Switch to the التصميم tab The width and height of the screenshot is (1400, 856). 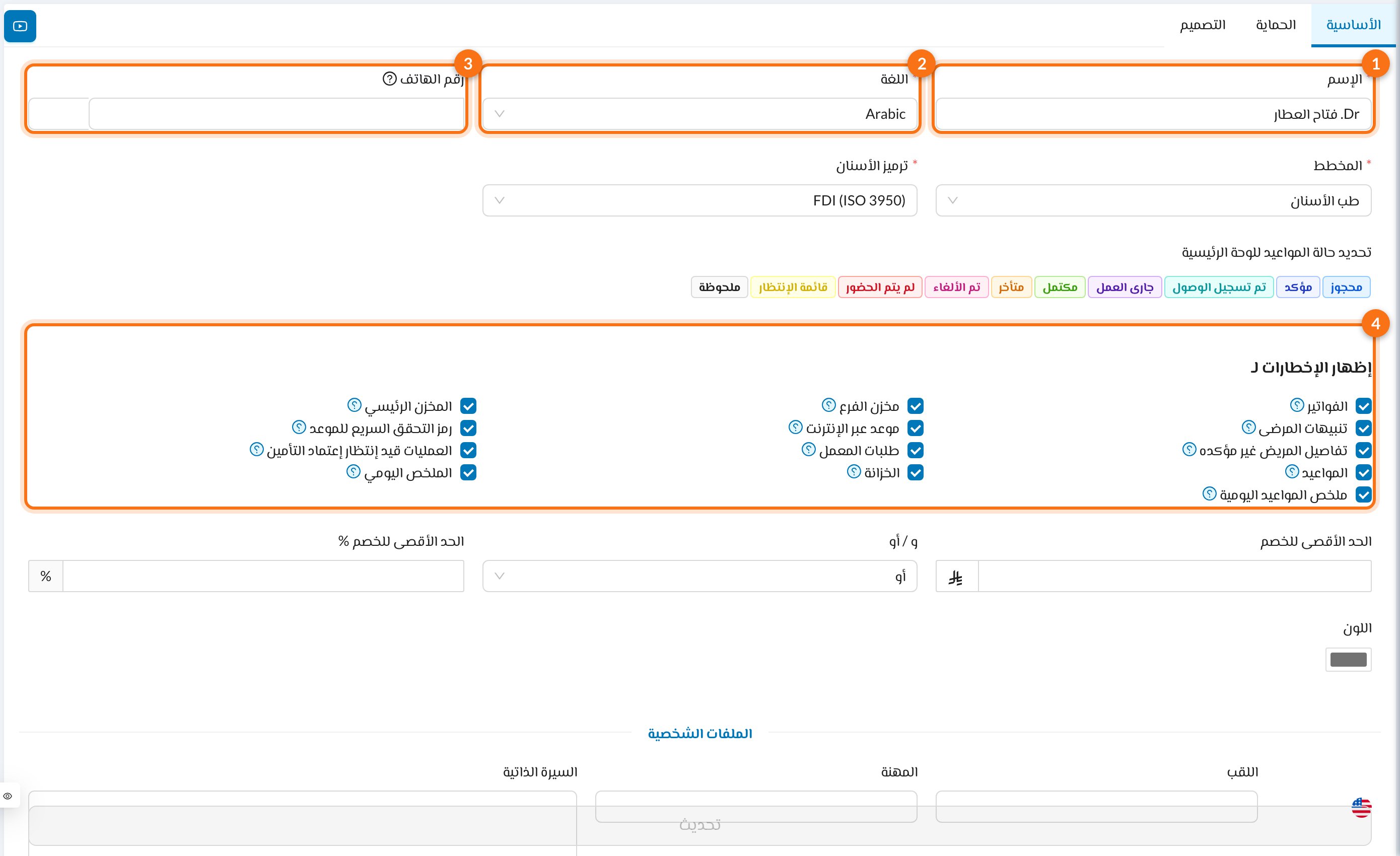[1202, 25]
